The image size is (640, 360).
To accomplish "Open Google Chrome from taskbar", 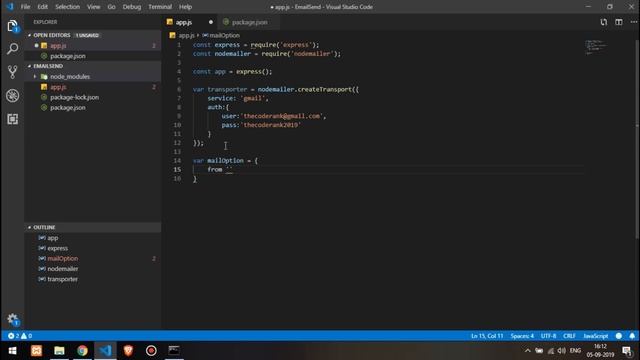I will click(x=82, y=351).
